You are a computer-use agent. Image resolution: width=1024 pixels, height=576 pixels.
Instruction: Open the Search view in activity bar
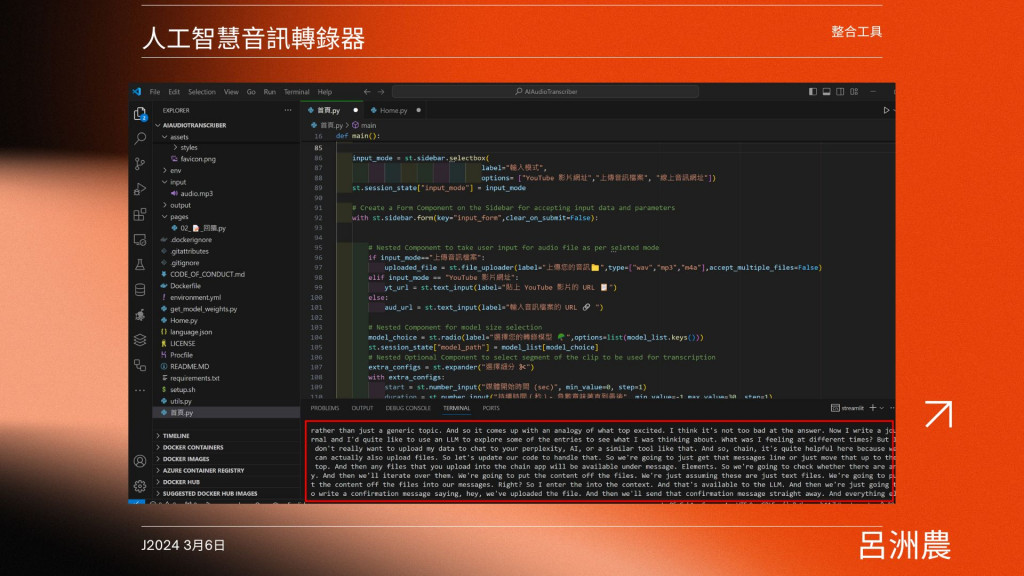point(140,138)
